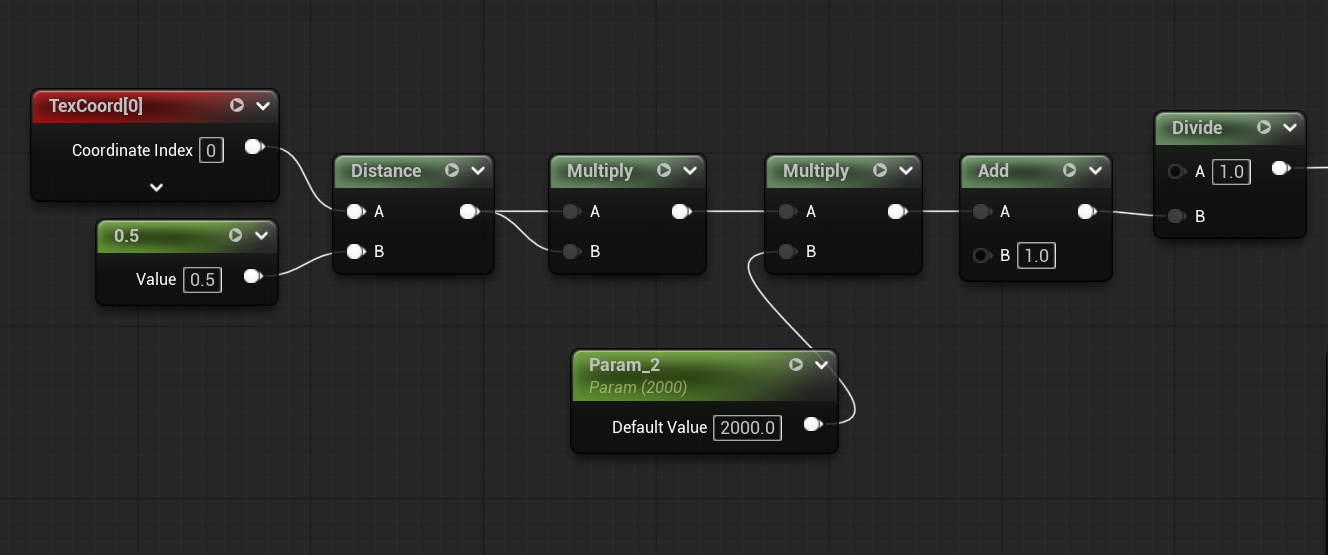The image size is (1328, 555).
Task: Click the preview play icon on Add node
Action: pyautogui.click(x=1069, y=171)
